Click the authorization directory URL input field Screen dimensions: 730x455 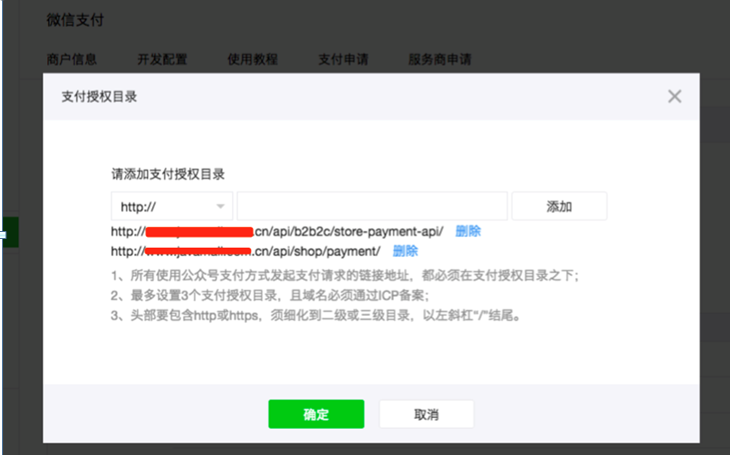(x=372, y=206)
